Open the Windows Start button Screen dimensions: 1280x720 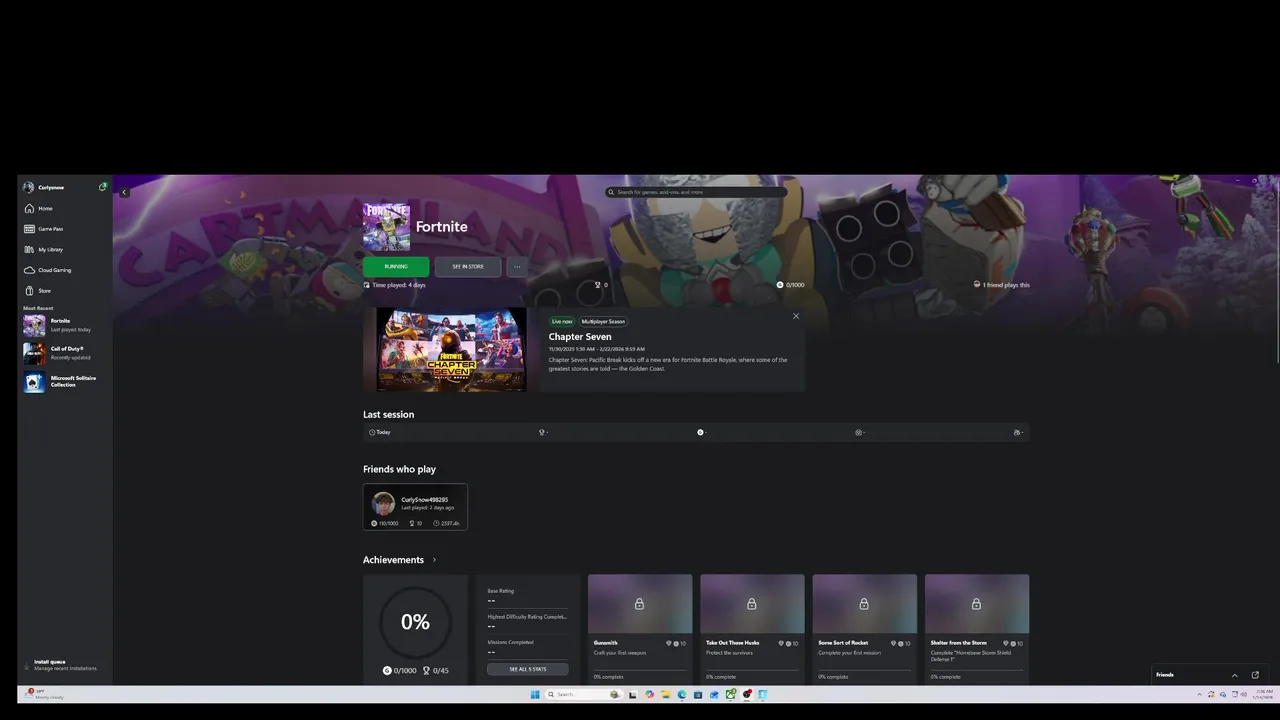535,694
